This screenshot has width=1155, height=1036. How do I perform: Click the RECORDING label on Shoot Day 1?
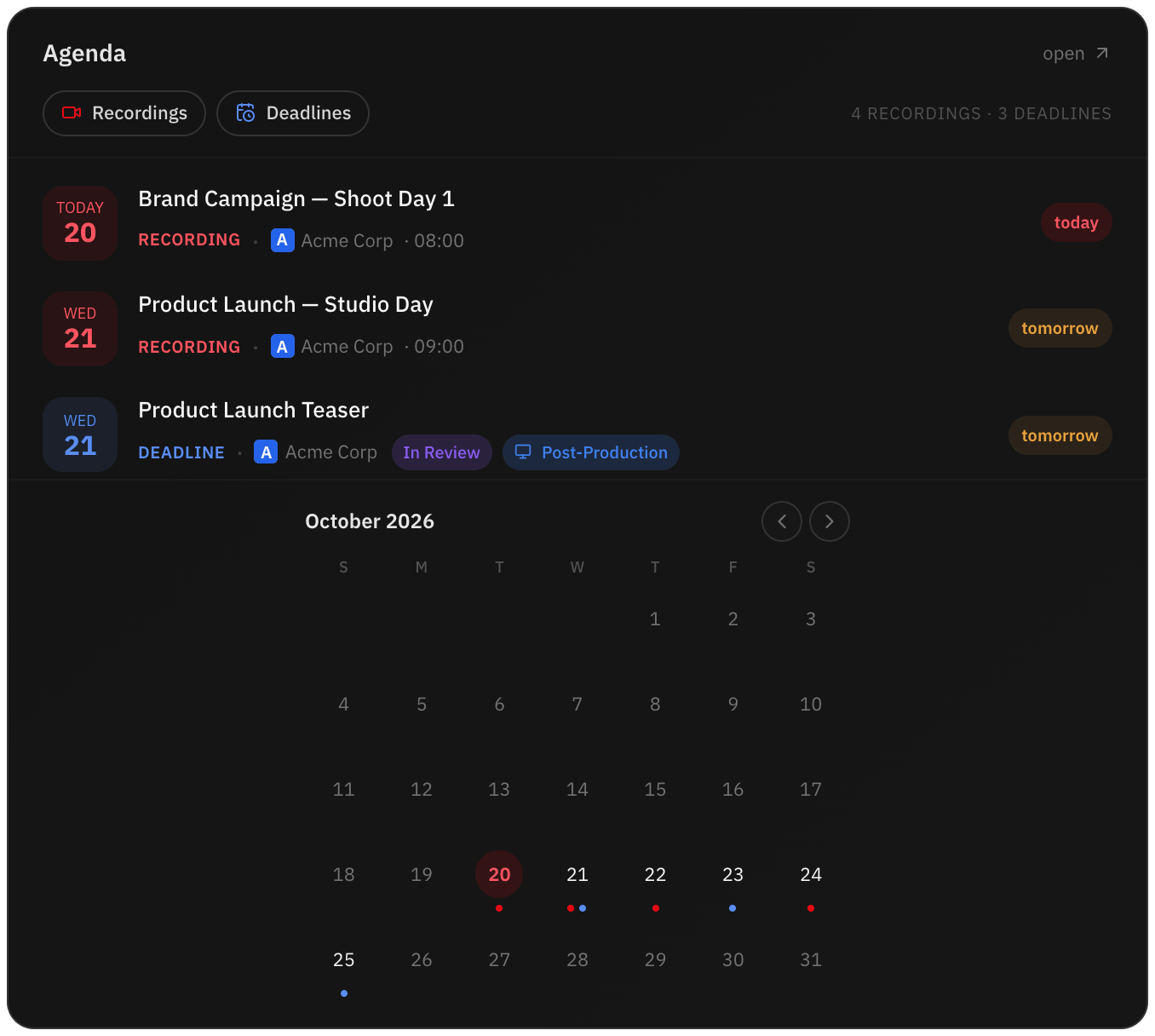click(189, 240)
